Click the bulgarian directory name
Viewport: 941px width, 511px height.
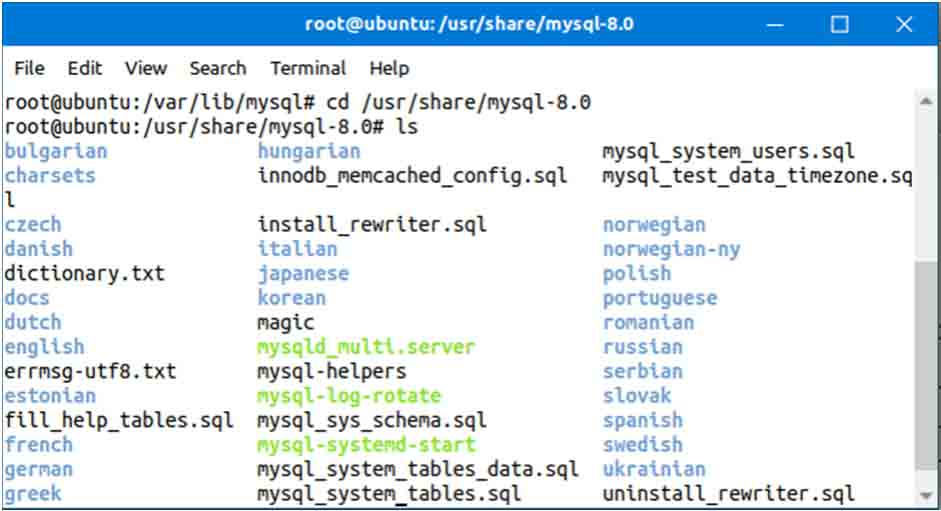pos(56,151)
